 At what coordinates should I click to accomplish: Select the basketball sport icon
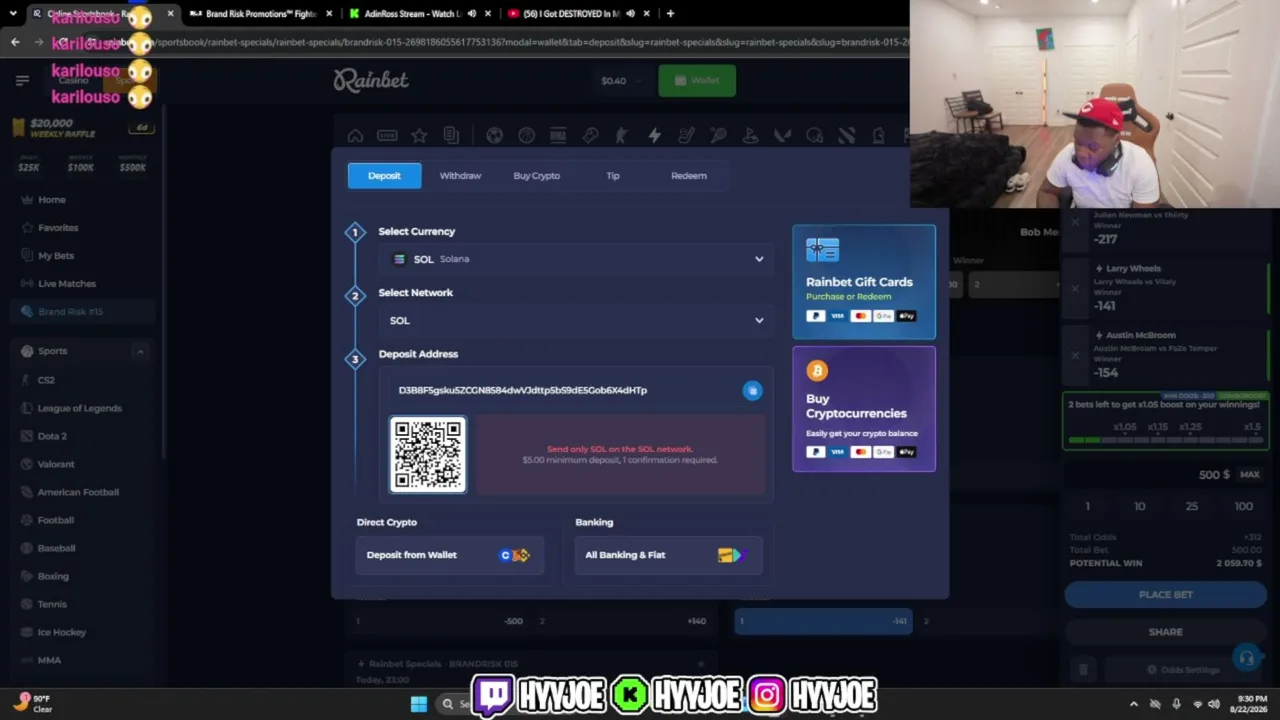point(526,136)
